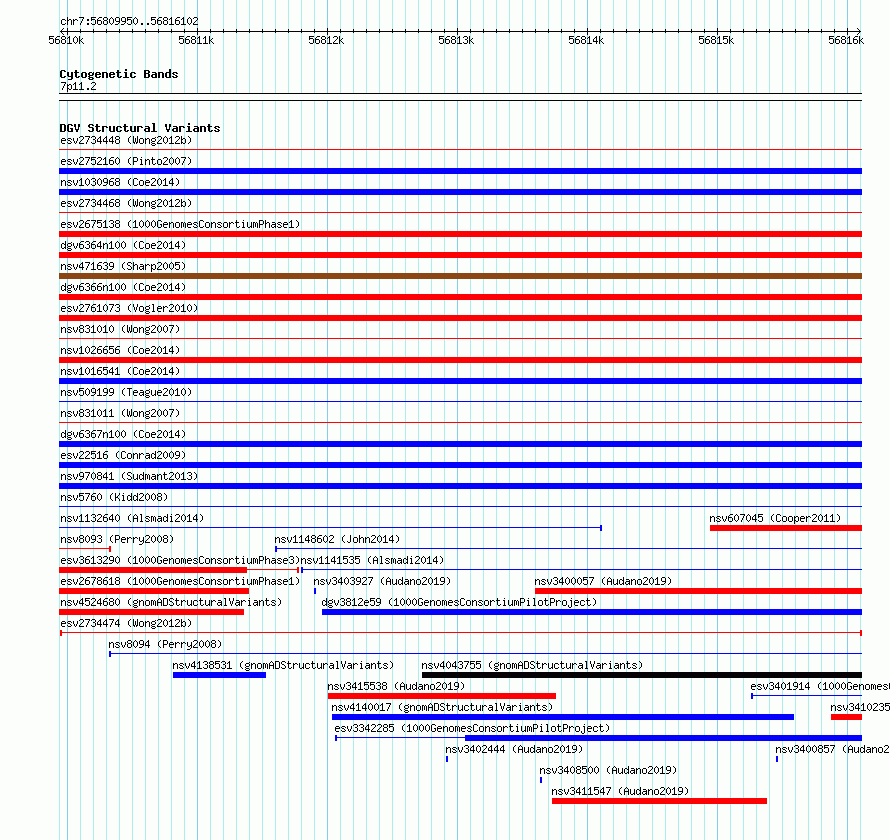This screenshot has height=840, width=890.
Task: Click nsv4043755 (gnomADStructuralVariants) label
Action: (x=532, y=665)
